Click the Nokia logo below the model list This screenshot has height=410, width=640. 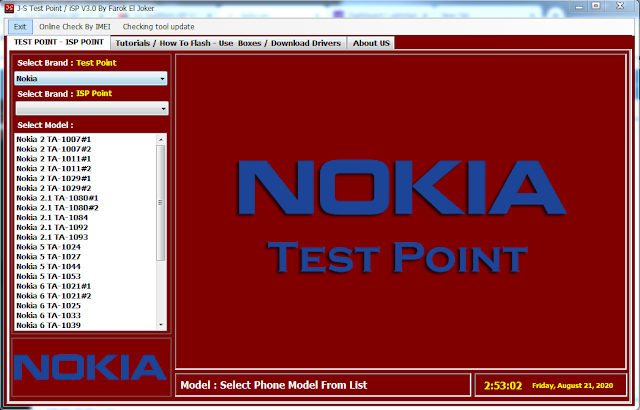point(91,367)
